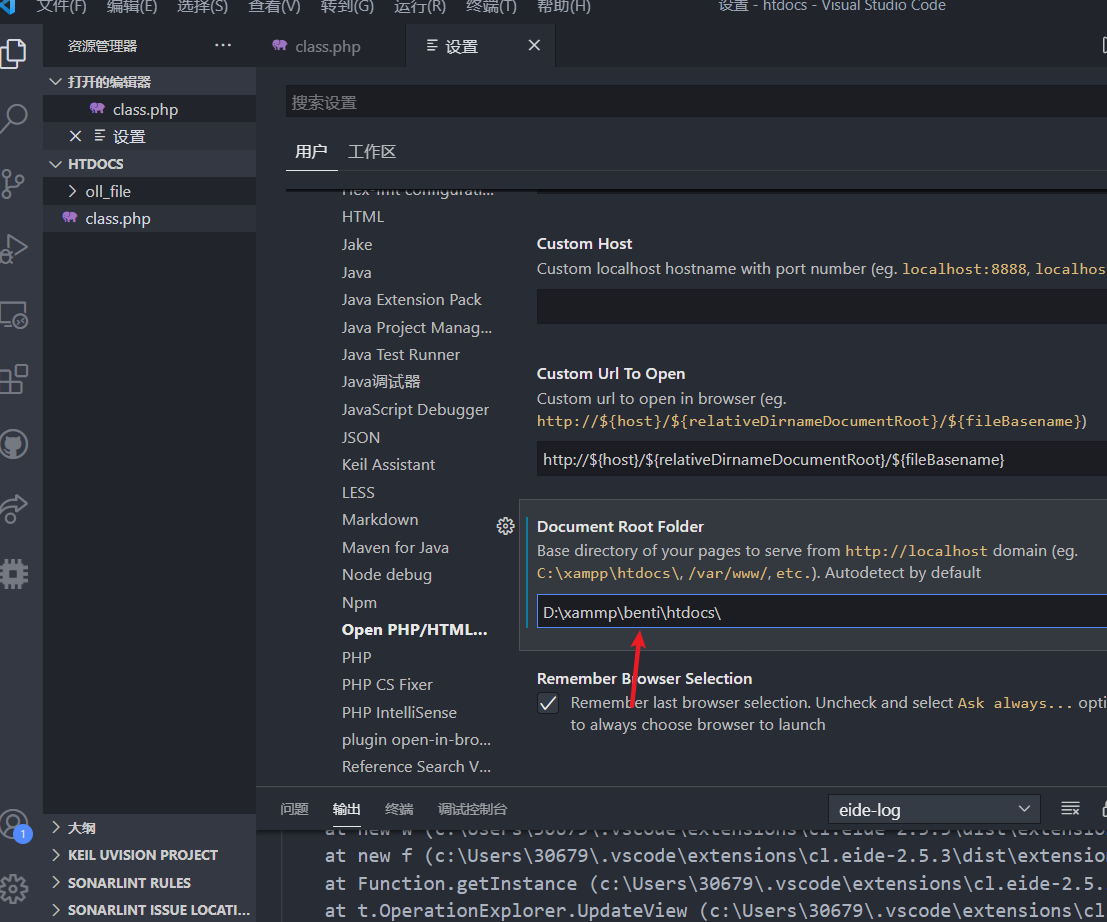Open the Accounts icon with badge
This screenshot has width=1107, height=922.
[x=14, y=824]
